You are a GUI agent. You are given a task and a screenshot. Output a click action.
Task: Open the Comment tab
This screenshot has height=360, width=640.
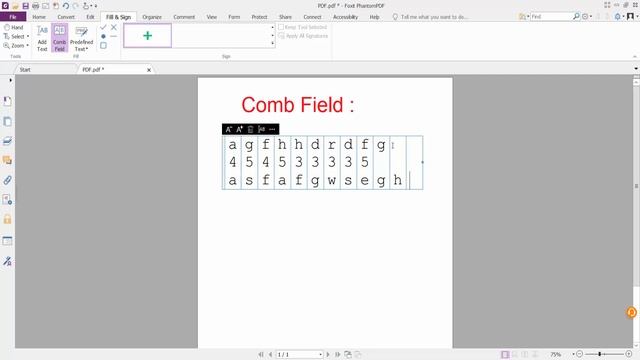pyautogui.click(x=184, y=17)
